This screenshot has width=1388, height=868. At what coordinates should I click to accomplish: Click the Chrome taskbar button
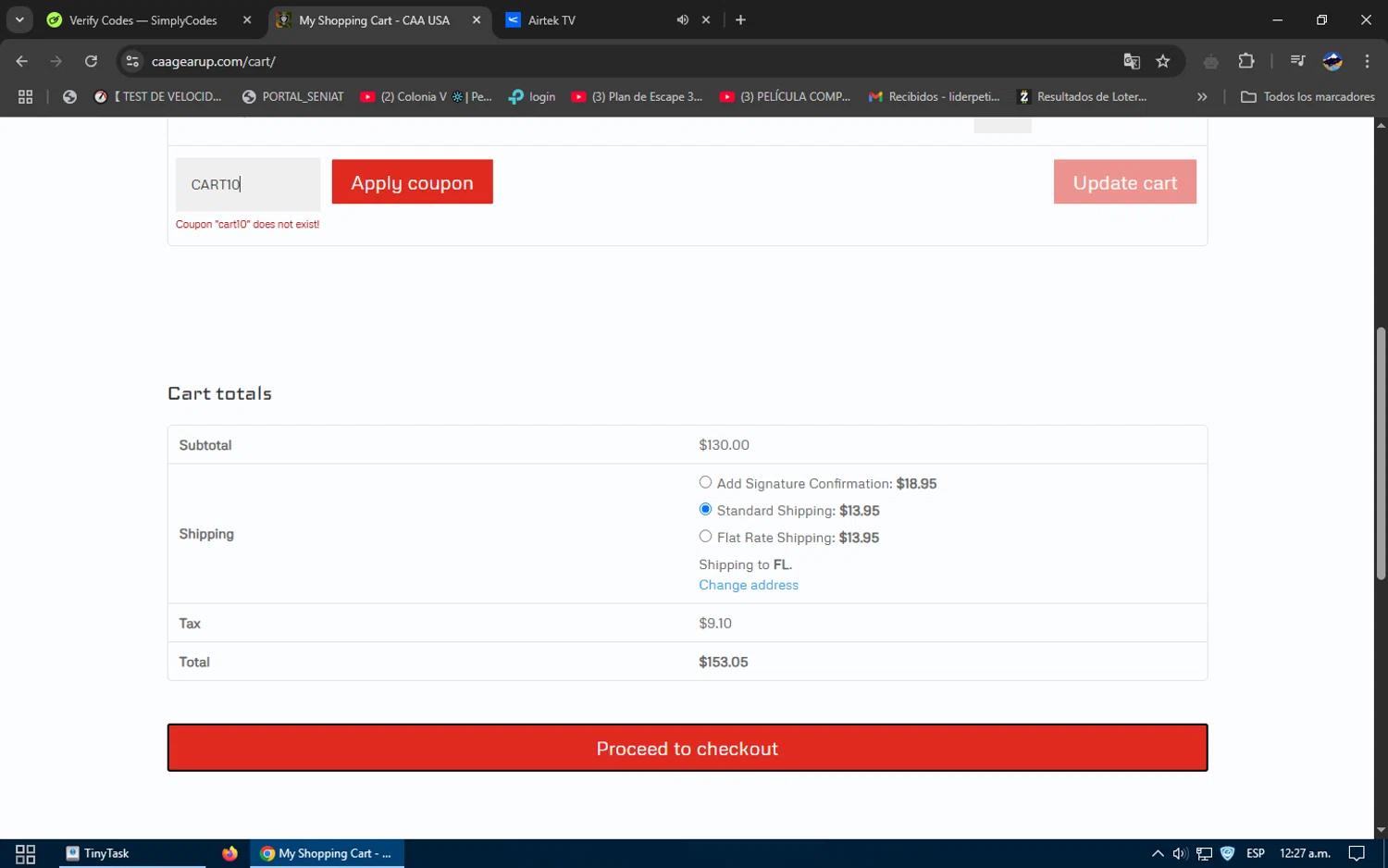pos(327,853)
